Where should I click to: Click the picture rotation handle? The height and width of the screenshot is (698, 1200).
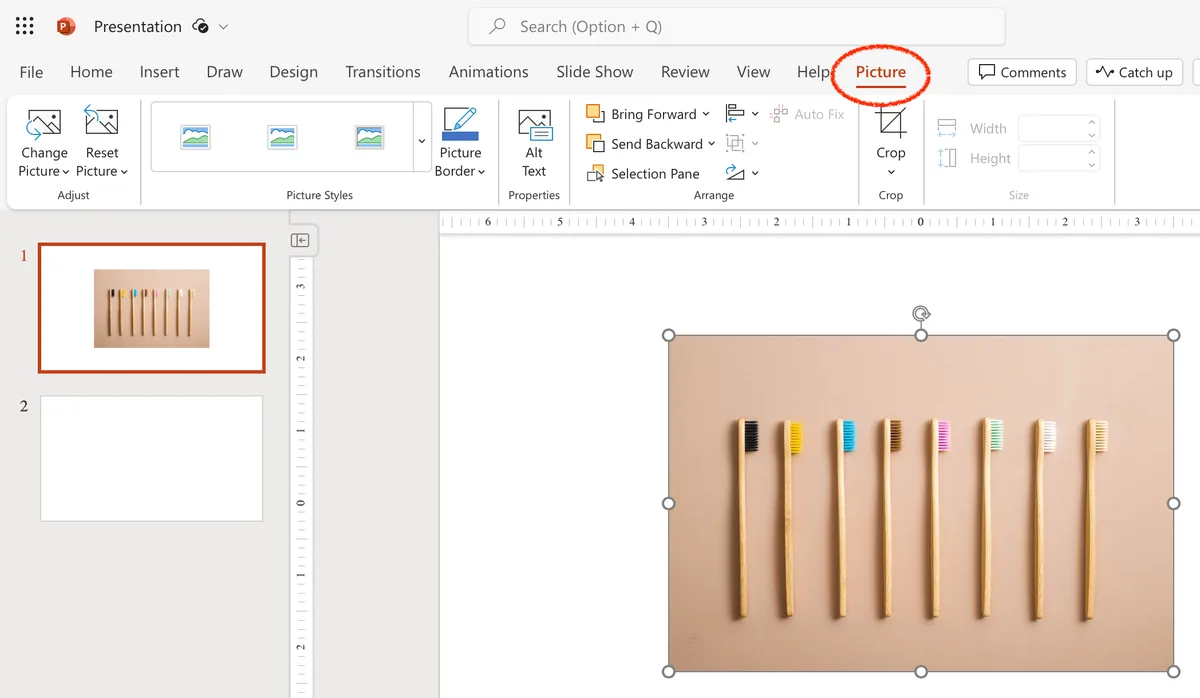pos(921,314)
